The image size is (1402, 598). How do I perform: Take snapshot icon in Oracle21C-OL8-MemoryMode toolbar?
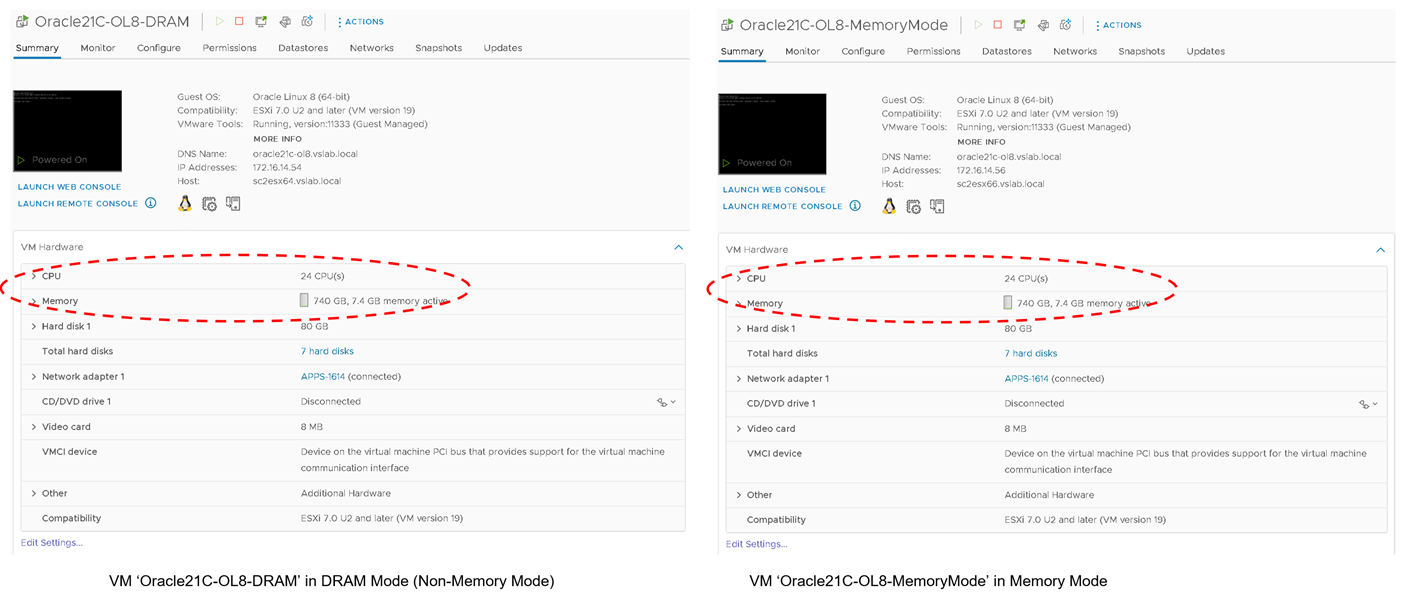[1064, 25]
